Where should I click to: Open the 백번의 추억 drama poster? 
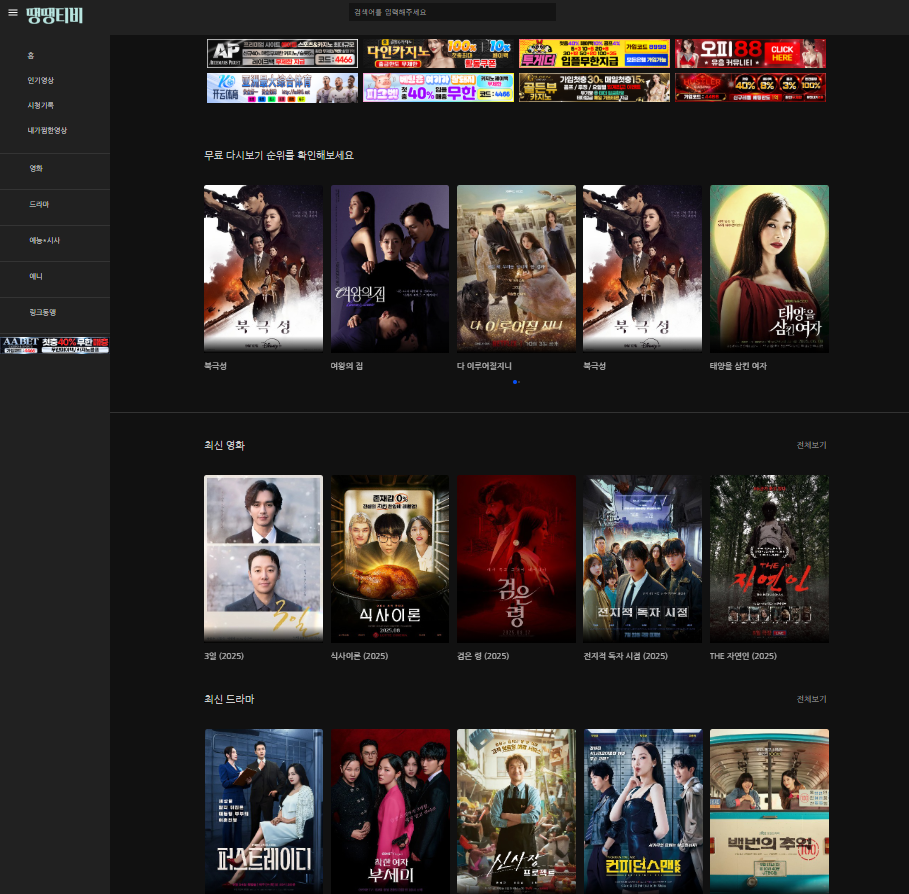(x=769, y=810)
